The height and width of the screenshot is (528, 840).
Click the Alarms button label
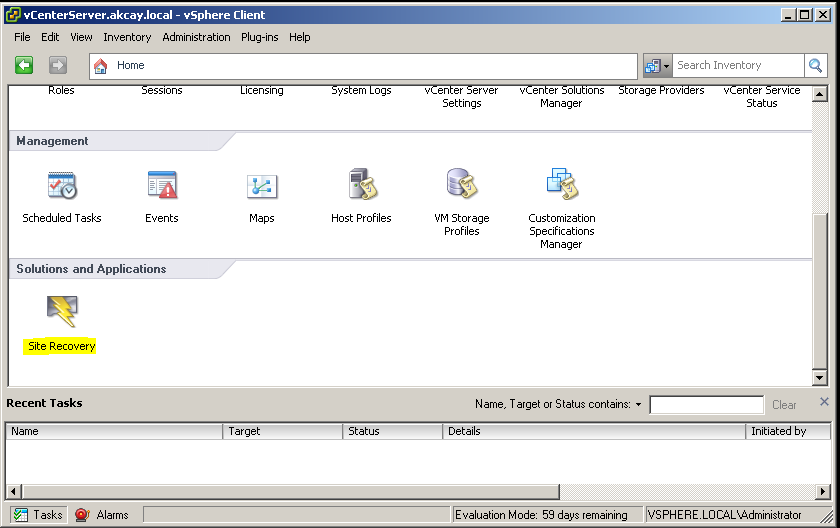pyautogui.click(x=112, y=515)
